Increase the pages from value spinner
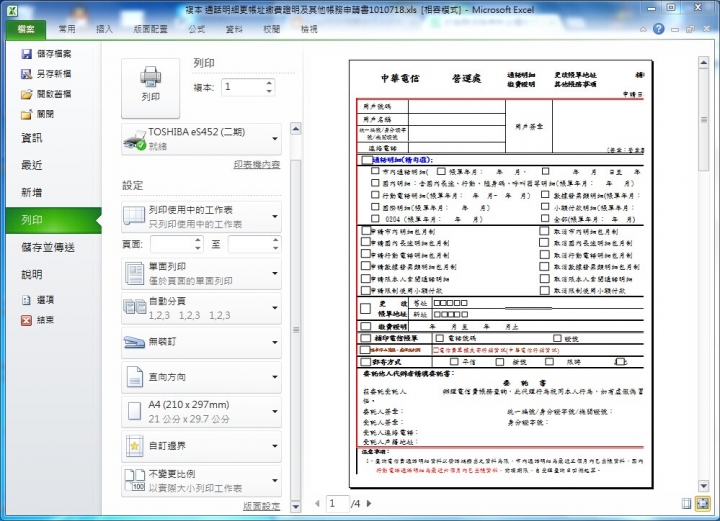The width and height of the screenshot is (720, 521). (198, 240)
